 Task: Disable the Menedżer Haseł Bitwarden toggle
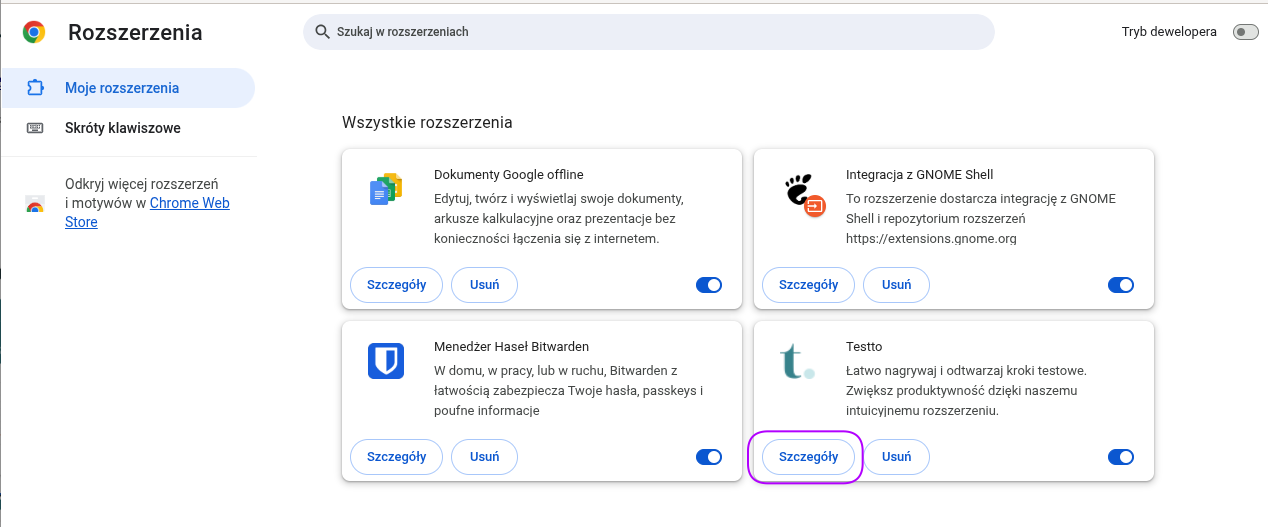pos(708,457)
